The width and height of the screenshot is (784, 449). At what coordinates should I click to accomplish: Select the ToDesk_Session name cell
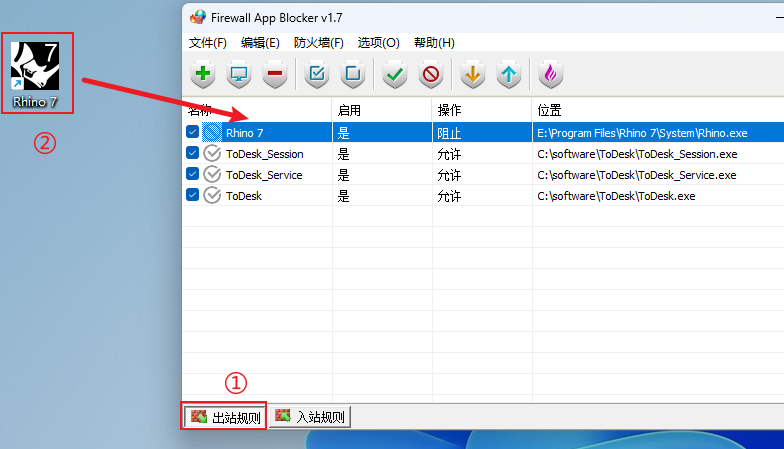pyautogui.click(x=264, y=154)
